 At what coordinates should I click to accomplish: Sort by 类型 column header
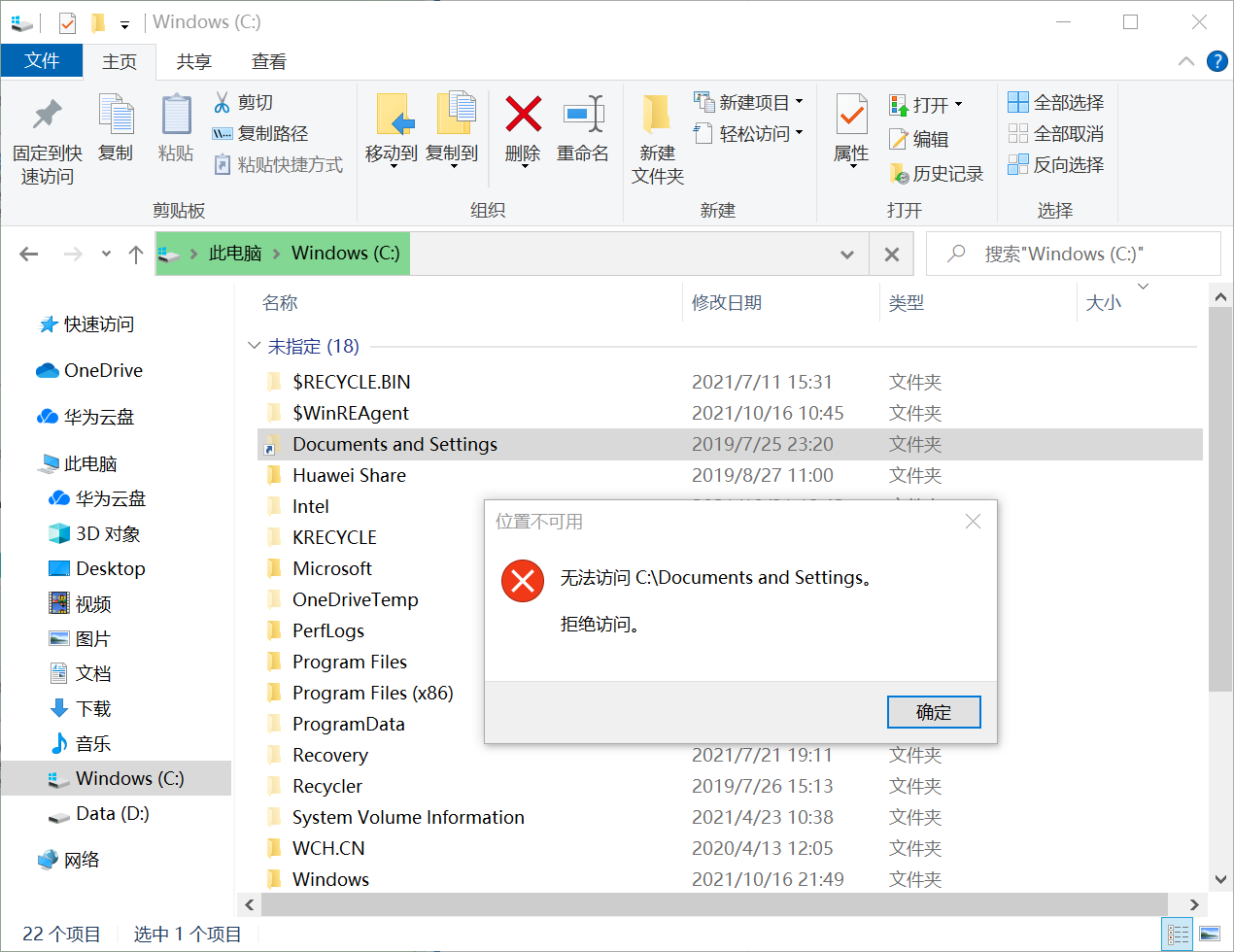[x=907, y=303]
